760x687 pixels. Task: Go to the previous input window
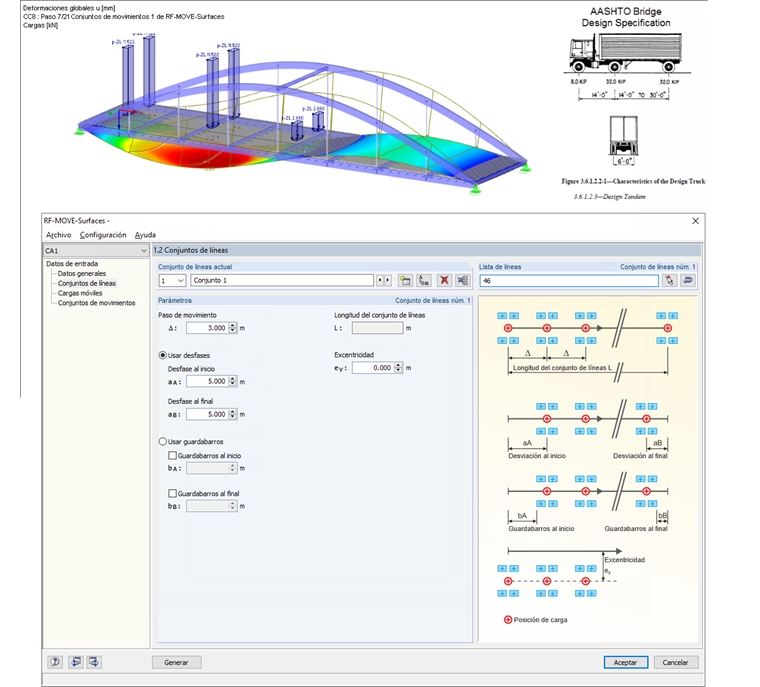(x=76, y=662)
